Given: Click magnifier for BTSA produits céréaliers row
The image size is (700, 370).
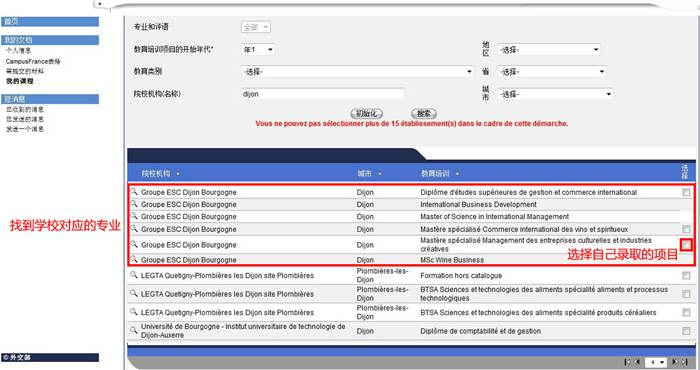Looking at the screenshot, I should point(134,312).
